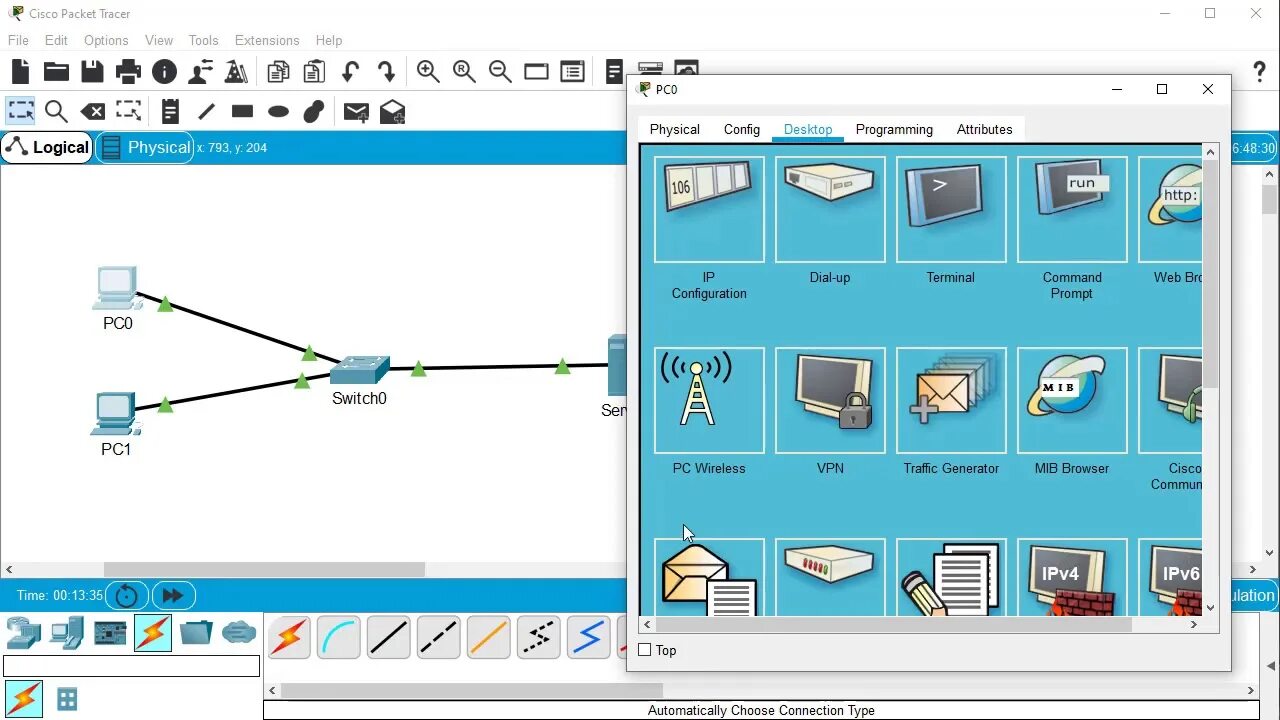Image resolution: width=1280 pixels, height=720 pixels.
Task: Activate the Resize Shape tool
Action: (128, 111)
